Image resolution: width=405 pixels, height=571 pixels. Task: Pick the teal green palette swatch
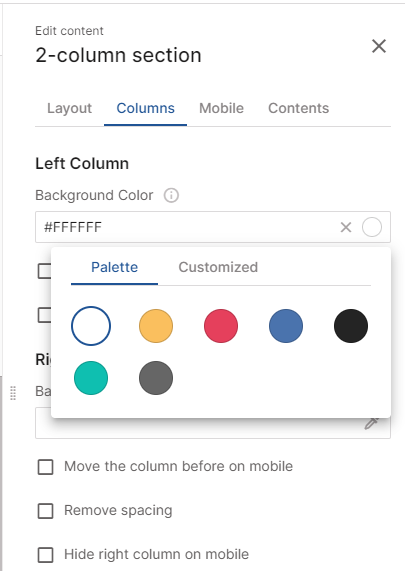pyautogui.click(x=91, y=378)
